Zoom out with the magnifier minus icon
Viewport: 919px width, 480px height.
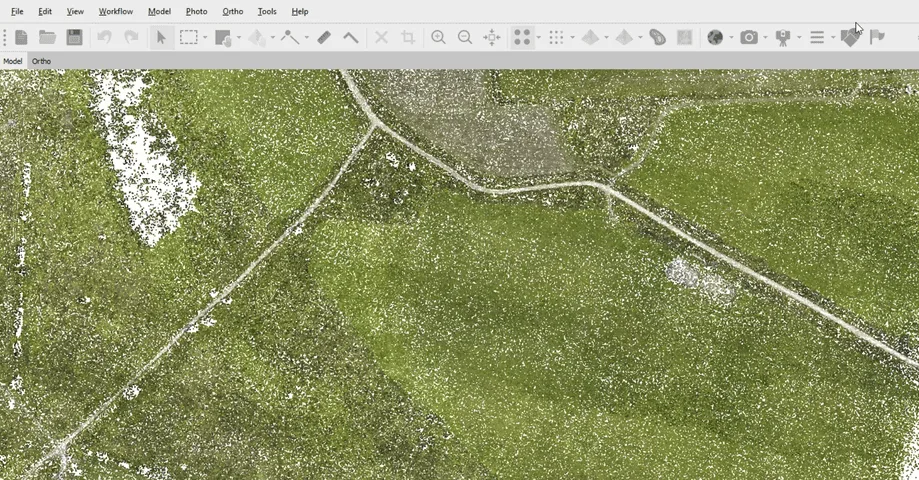[x=465, y=38]
